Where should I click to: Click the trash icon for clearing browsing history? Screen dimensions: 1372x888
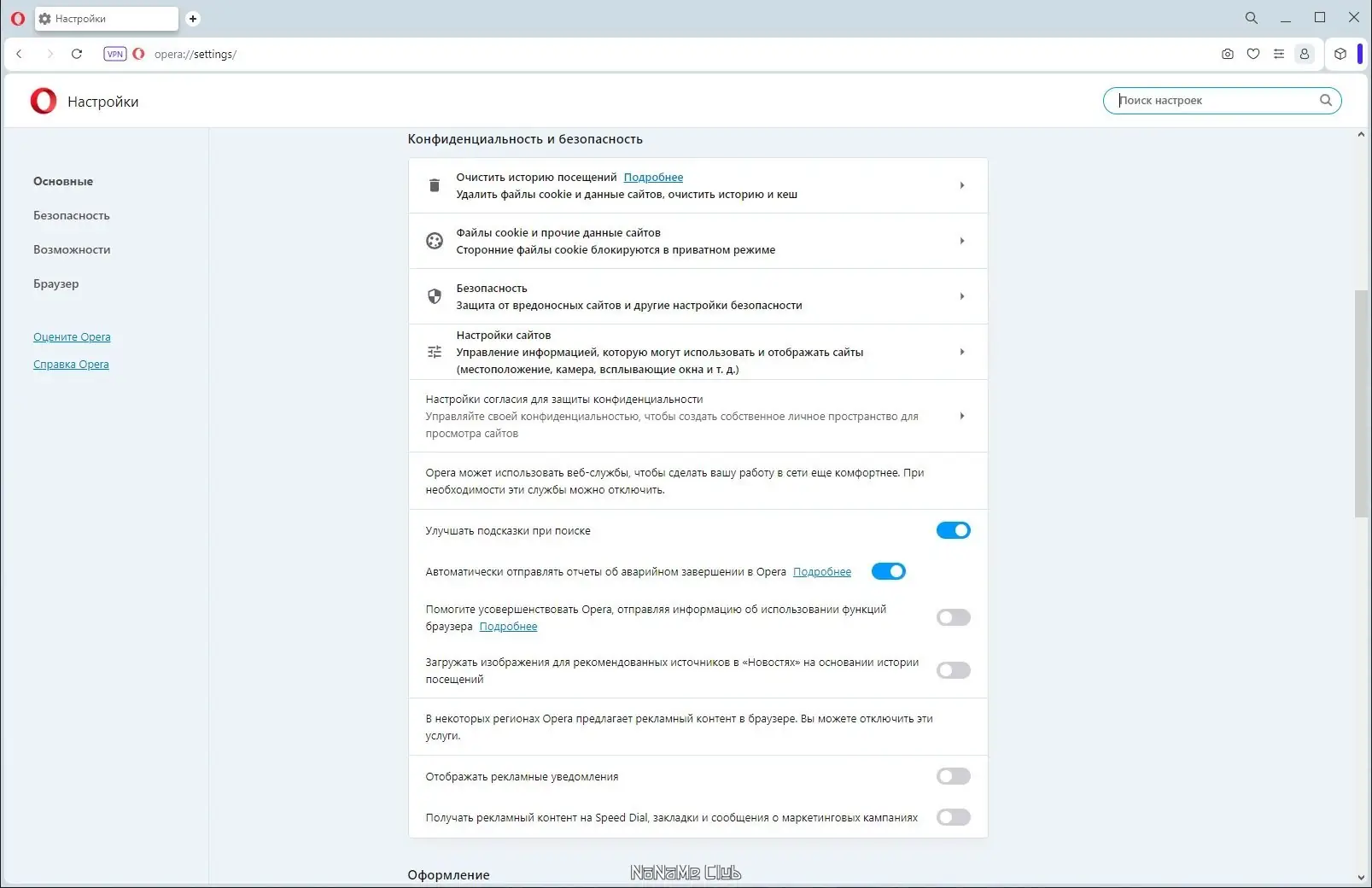tap(435, 185)
